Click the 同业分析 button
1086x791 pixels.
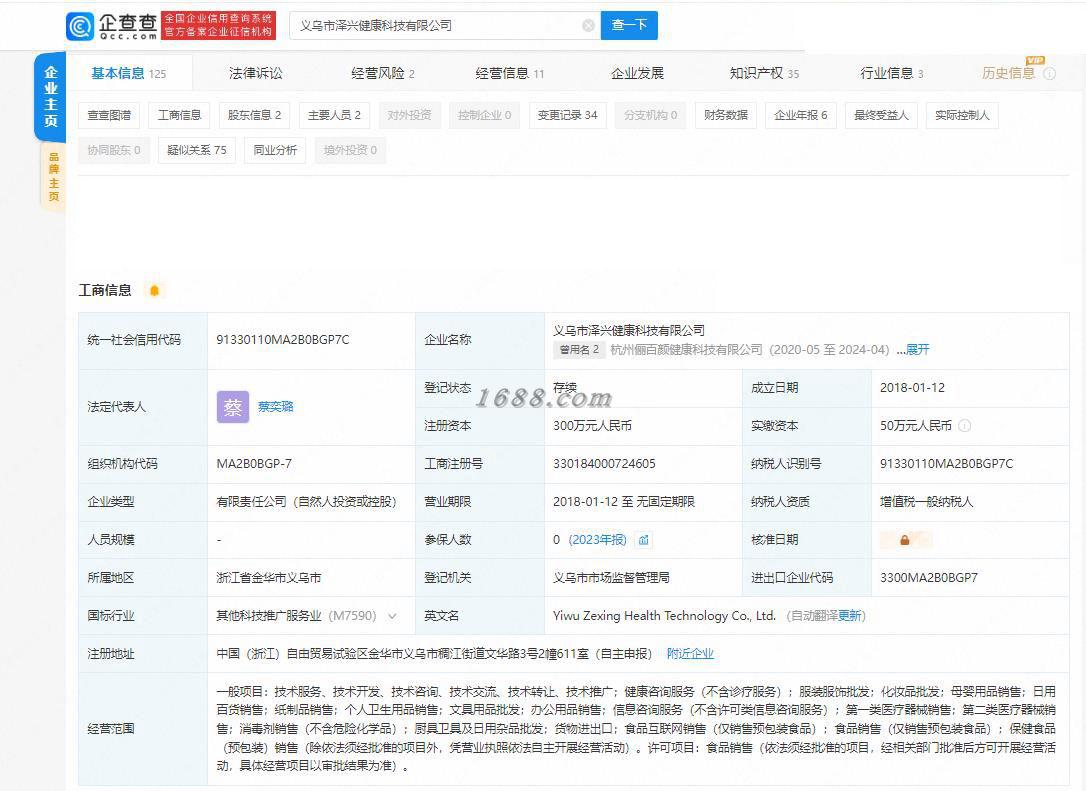coord(275,150)
